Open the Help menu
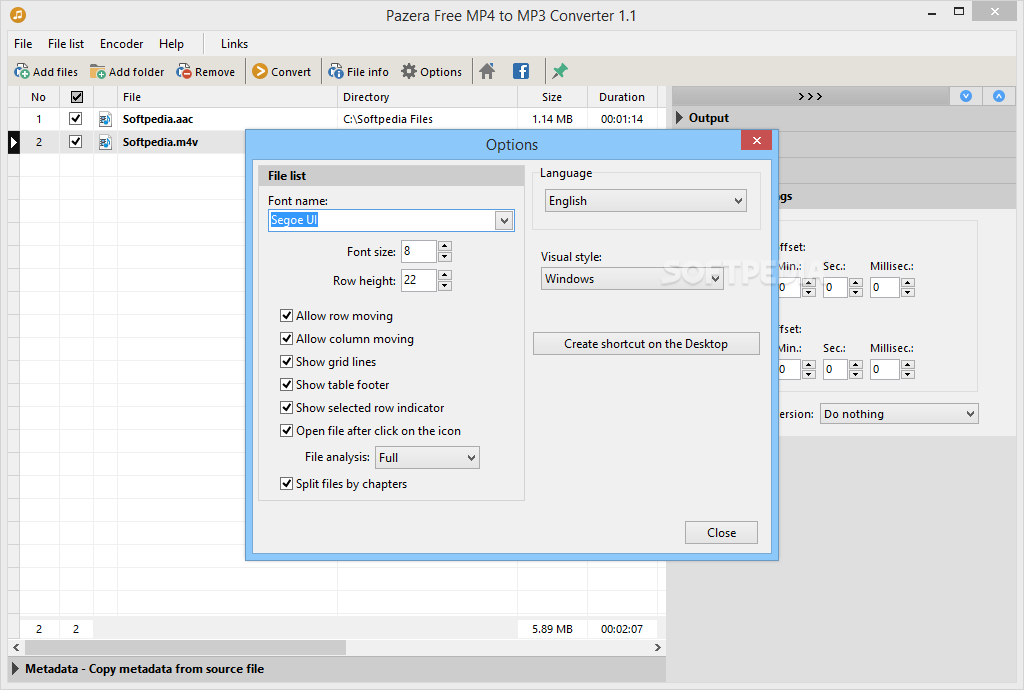The height and width of the screenshot is (690, 1024). click(x=171, y=44)
